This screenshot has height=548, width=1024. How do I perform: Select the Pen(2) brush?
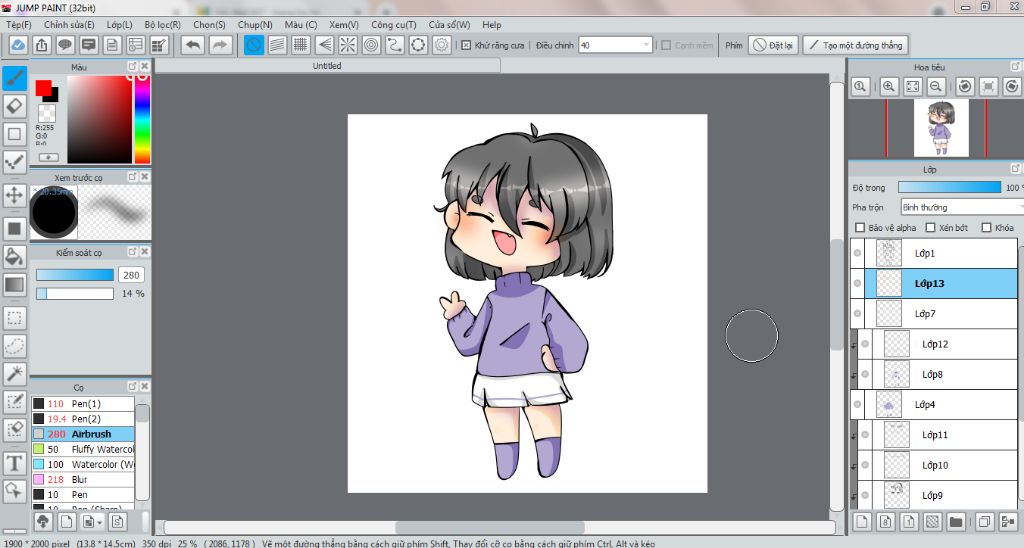[83, 419]
